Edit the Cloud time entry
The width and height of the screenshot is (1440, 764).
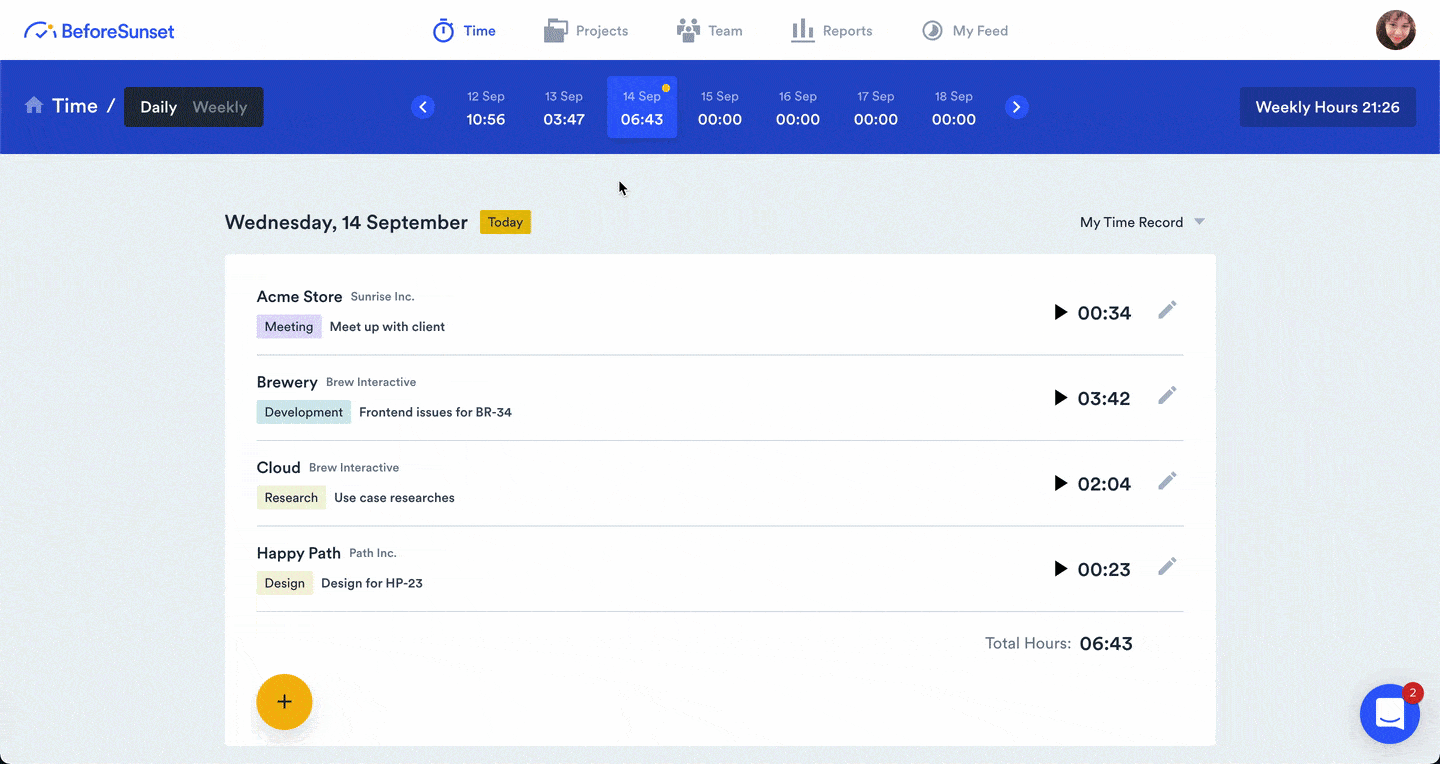(1167, 482)
